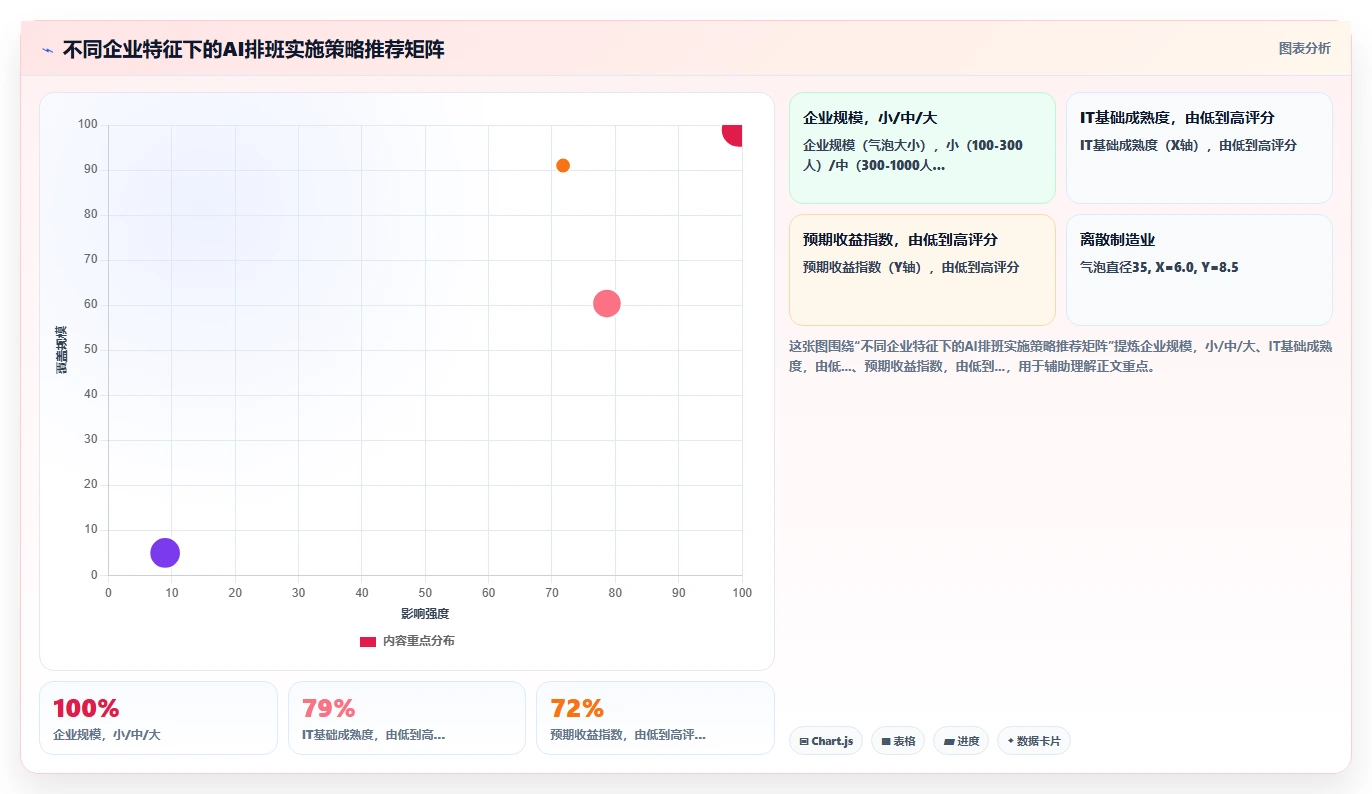The image size is (1372, 794).
Task: Click Y-axis tick label 100
Action: [88, 124]
